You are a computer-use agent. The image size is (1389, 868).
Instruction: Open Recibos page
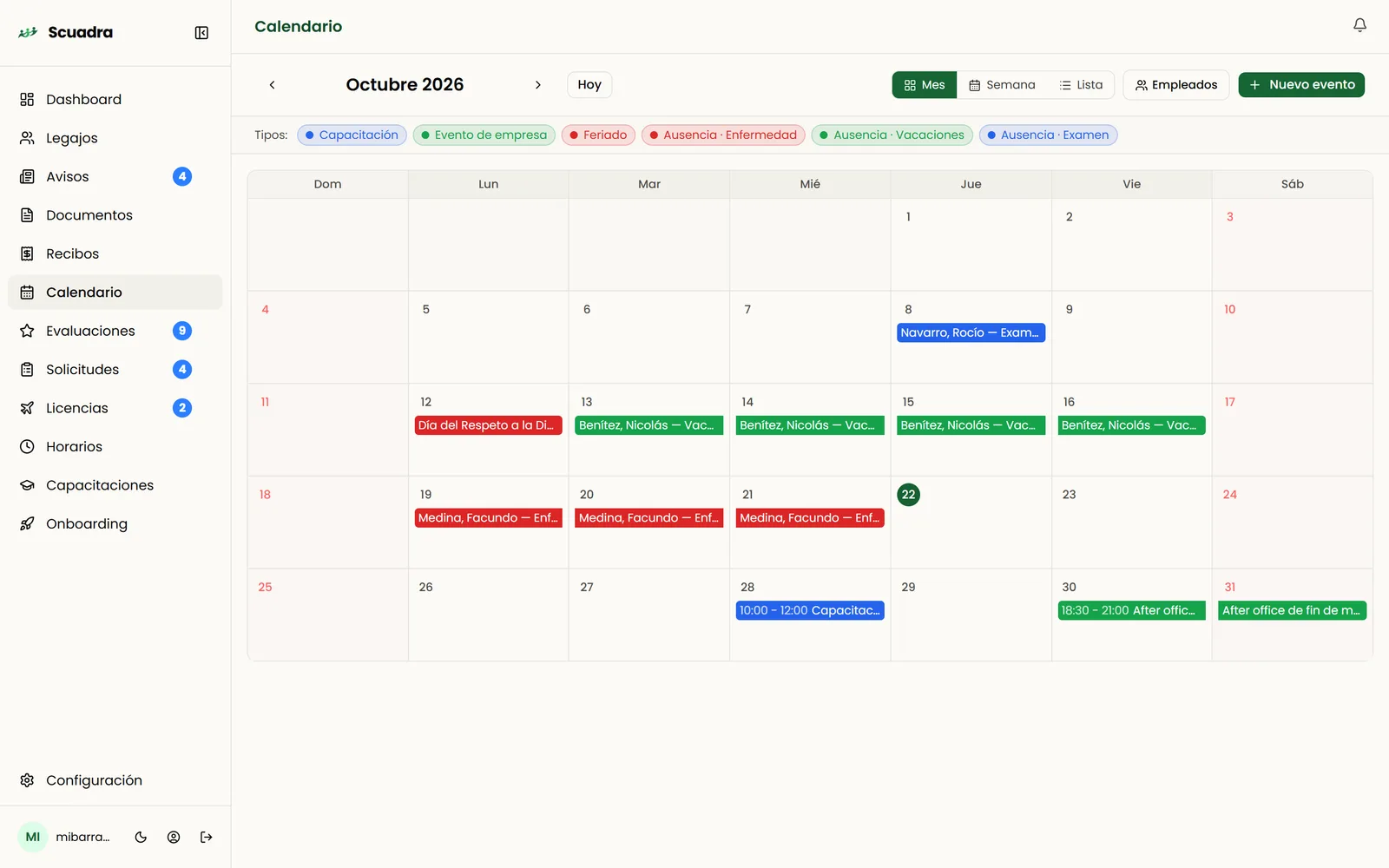(115, 253)
